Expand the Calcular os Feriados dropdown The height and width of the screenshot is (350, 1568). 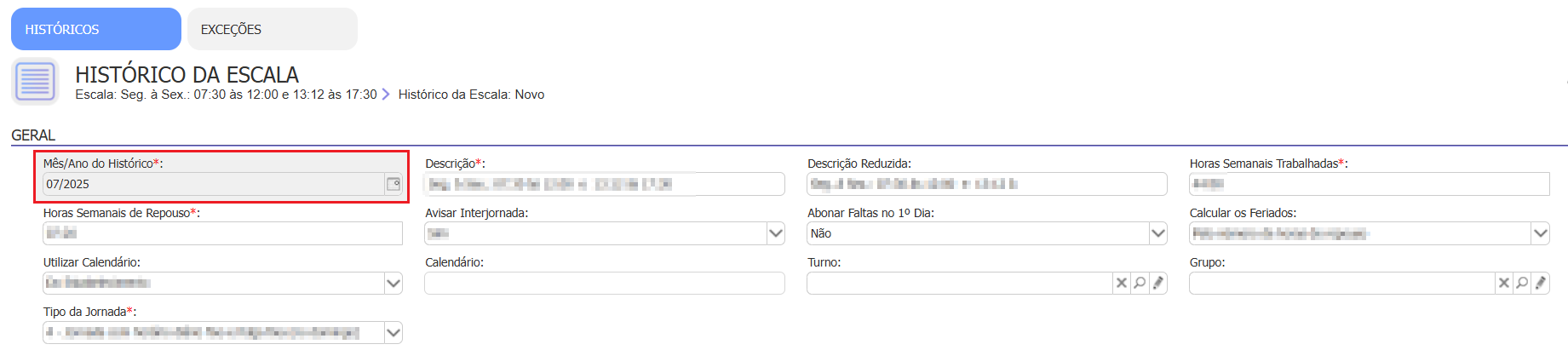(x=1540, y=233)
